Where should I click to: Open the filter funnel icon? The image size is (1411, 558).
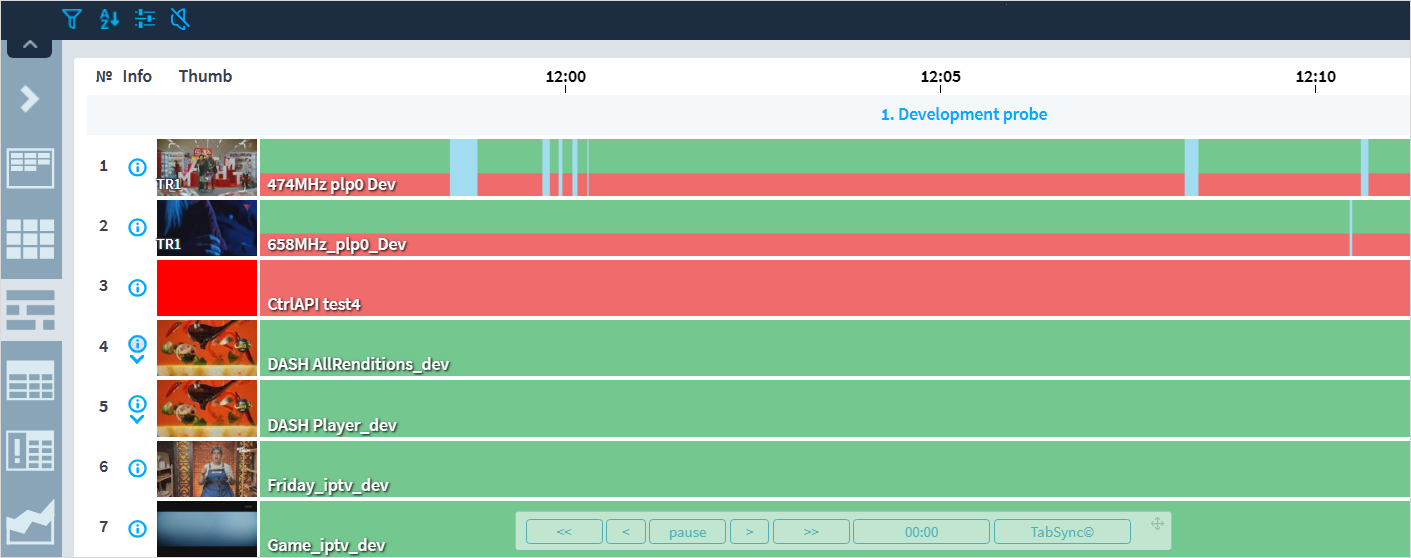(71, 18)
